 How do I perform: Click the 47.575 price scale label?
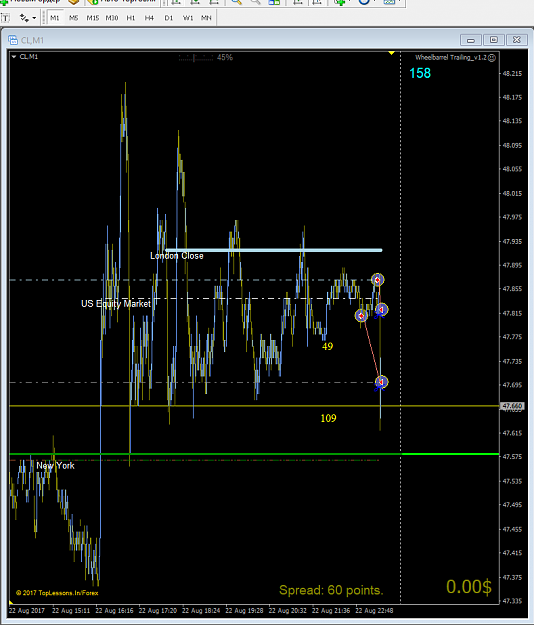click(512, 457)
